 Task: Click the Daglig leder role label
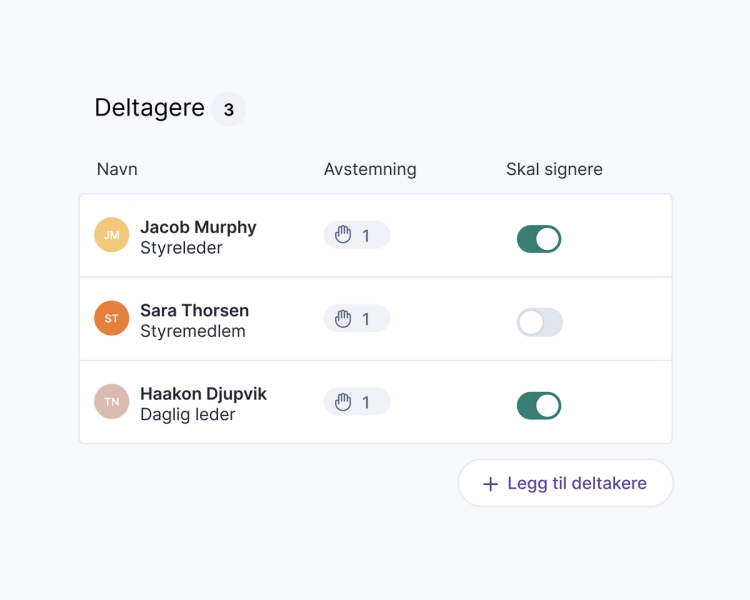[x=188, y=414]
